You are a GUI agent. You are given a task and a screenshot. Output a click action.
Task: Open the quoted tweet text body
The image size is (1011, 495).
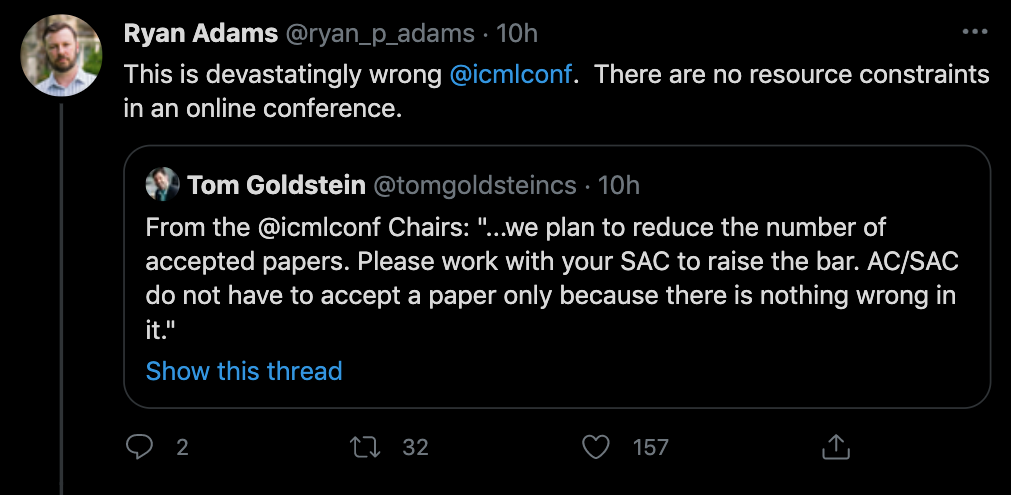tap(552, 278)
